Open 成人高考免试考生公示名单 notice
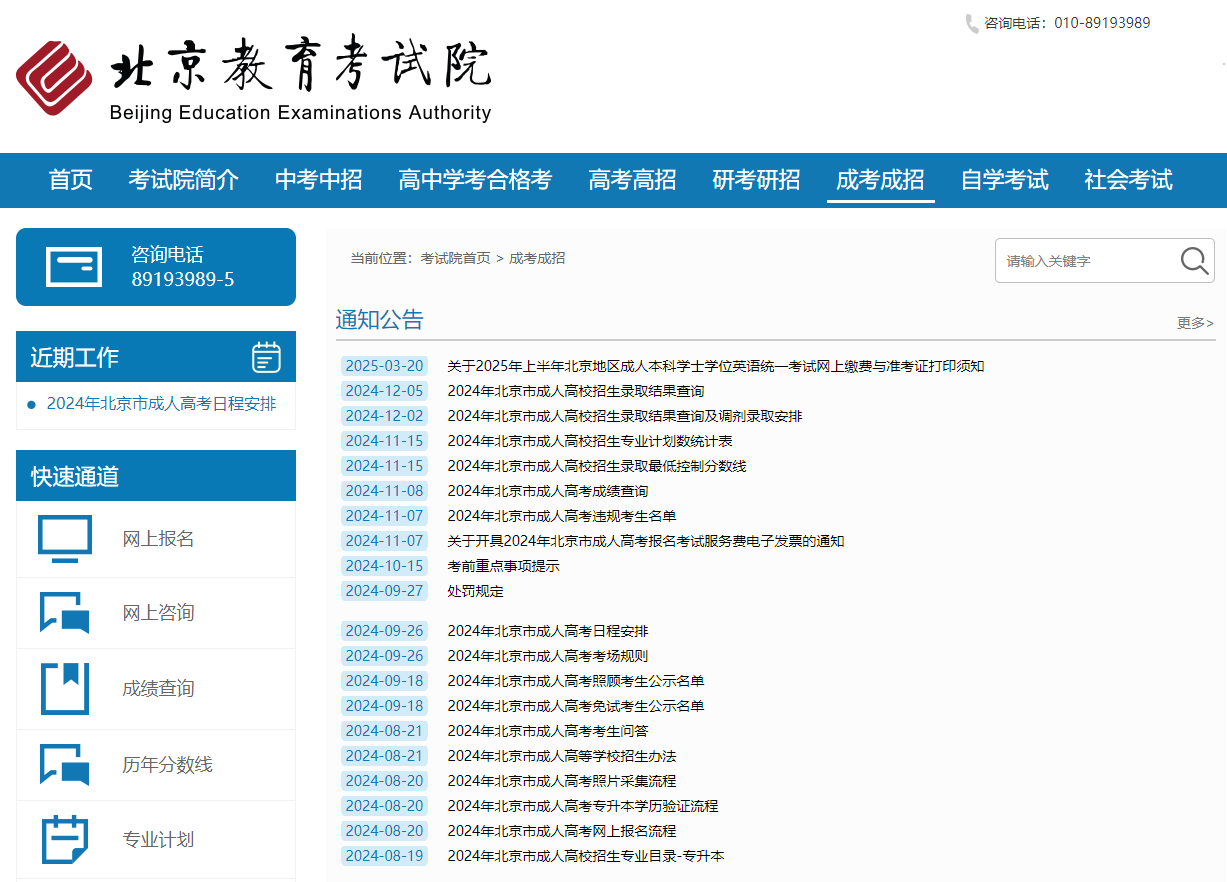The height and width of the screenshot is (882, 1227). (x=576, y=706)
